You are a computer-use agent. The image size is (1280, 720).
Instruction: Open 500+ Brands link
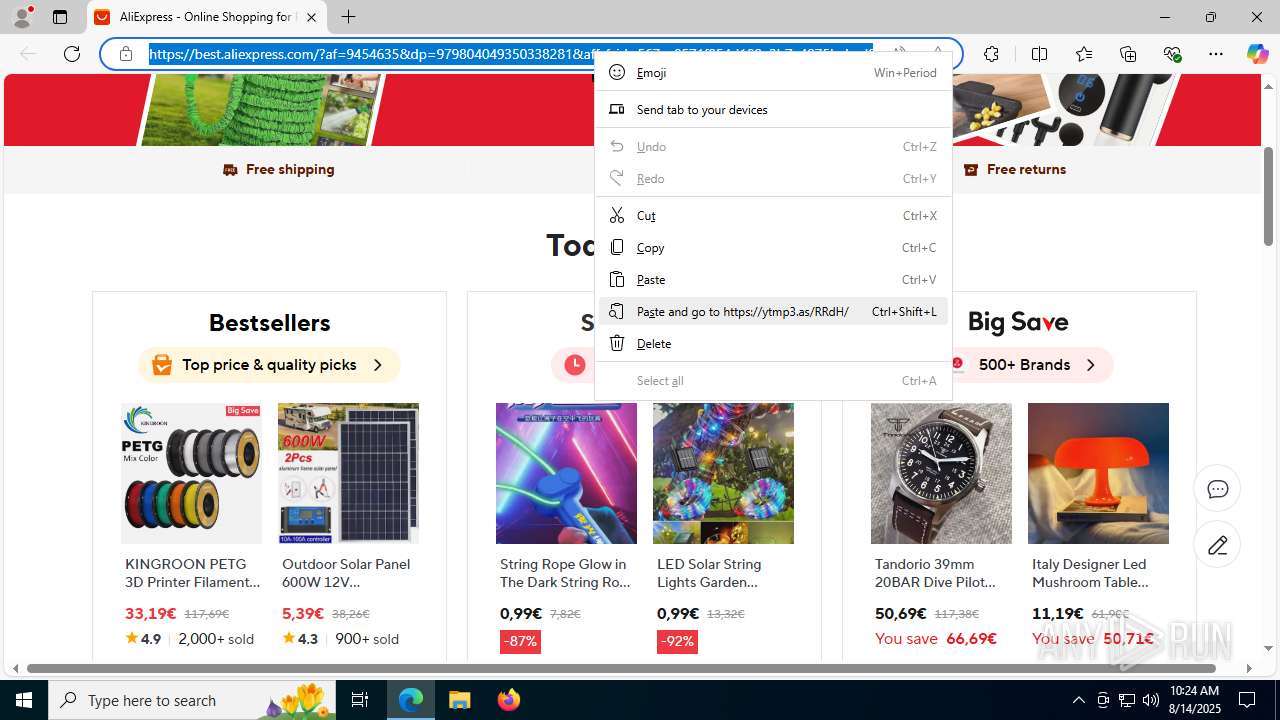tap(1024, 365)
